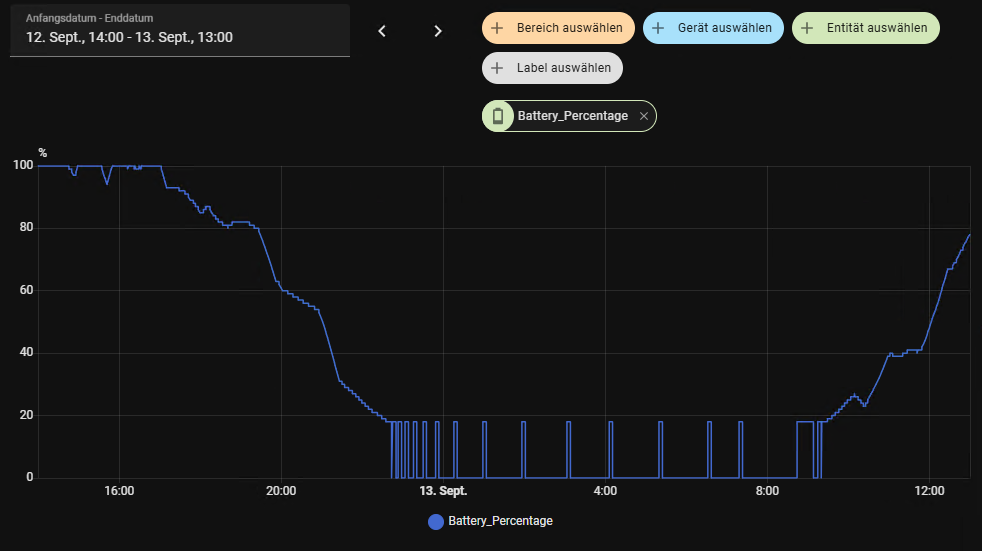This screenshot has width=982, height=551.
Task: Toggle Battery_Percentage series via legend text
Action: point(500,521)
